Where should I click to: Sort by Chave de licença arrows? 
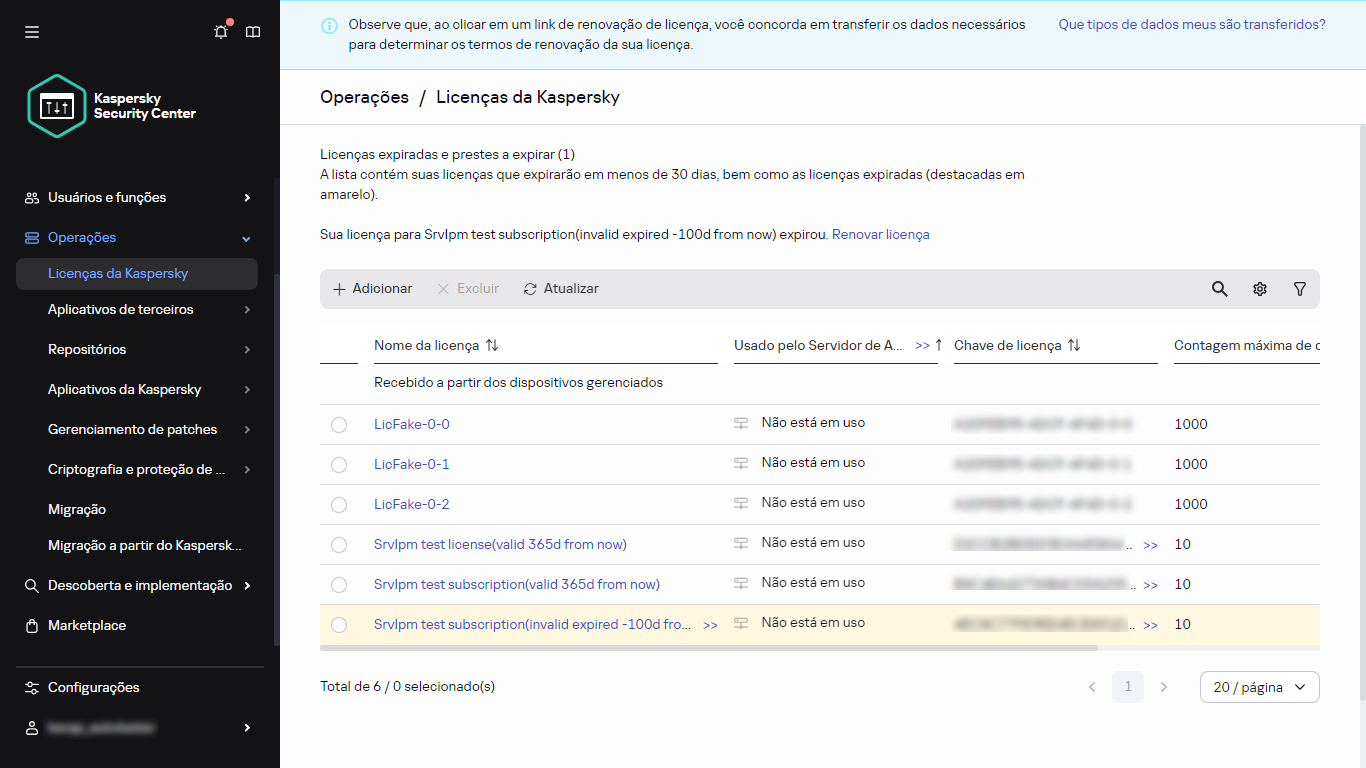1074,345
